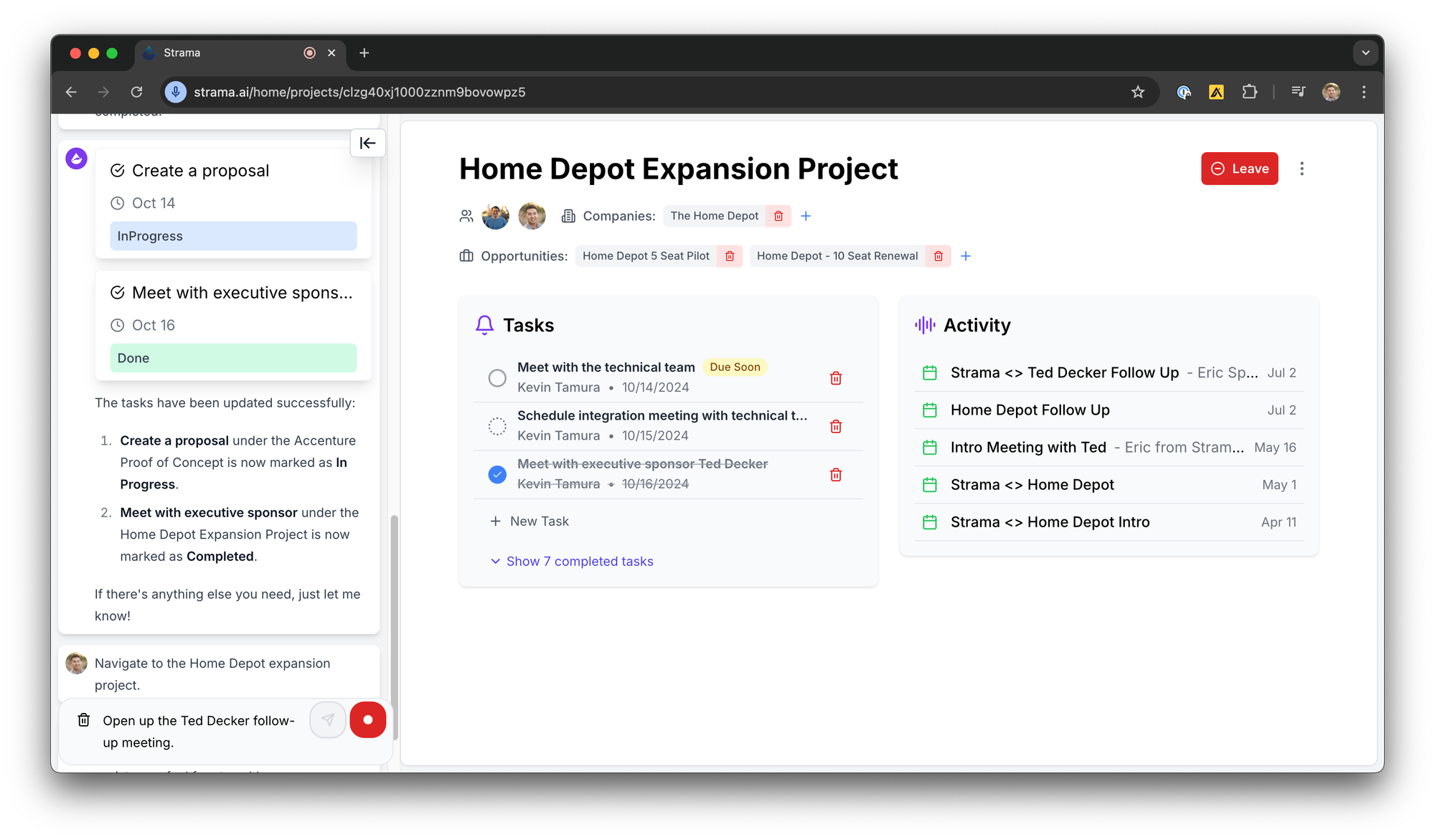
Task: Add another opportunity with plus icon
Action: 966,256
